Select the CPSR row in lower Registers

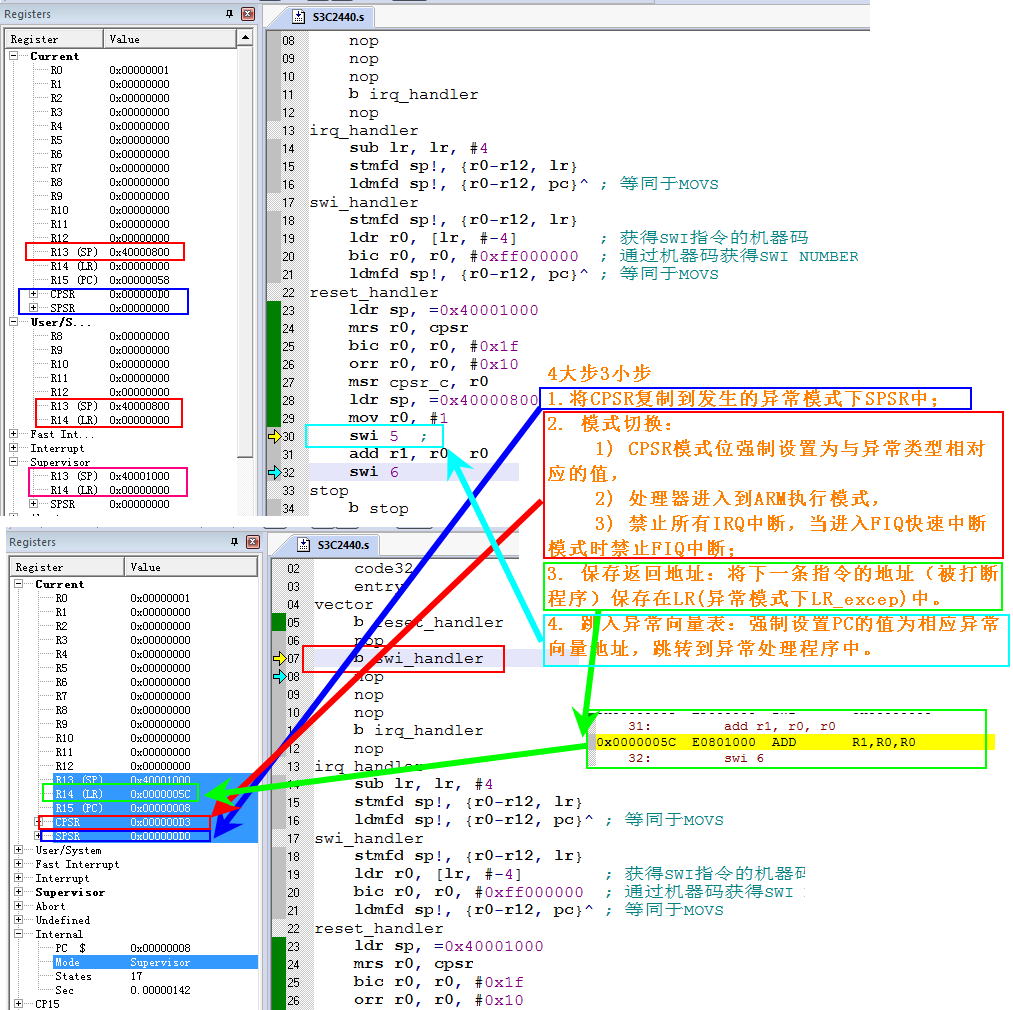155,822
